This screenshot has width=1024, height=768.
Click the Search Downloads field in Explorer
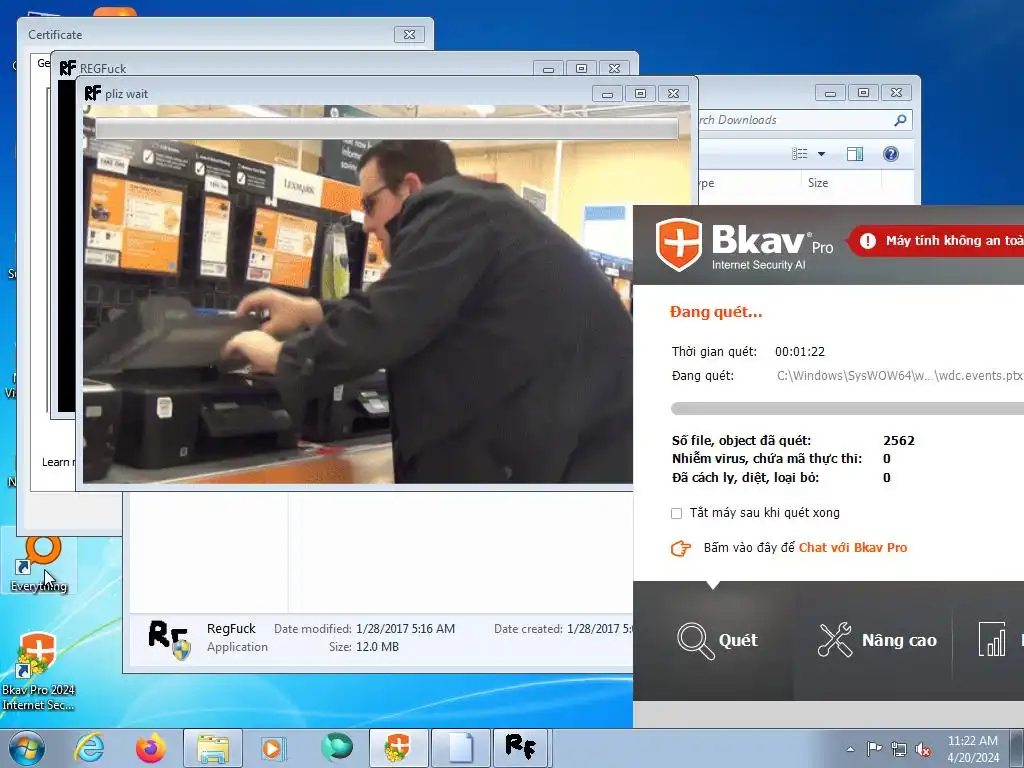(797, 120)
